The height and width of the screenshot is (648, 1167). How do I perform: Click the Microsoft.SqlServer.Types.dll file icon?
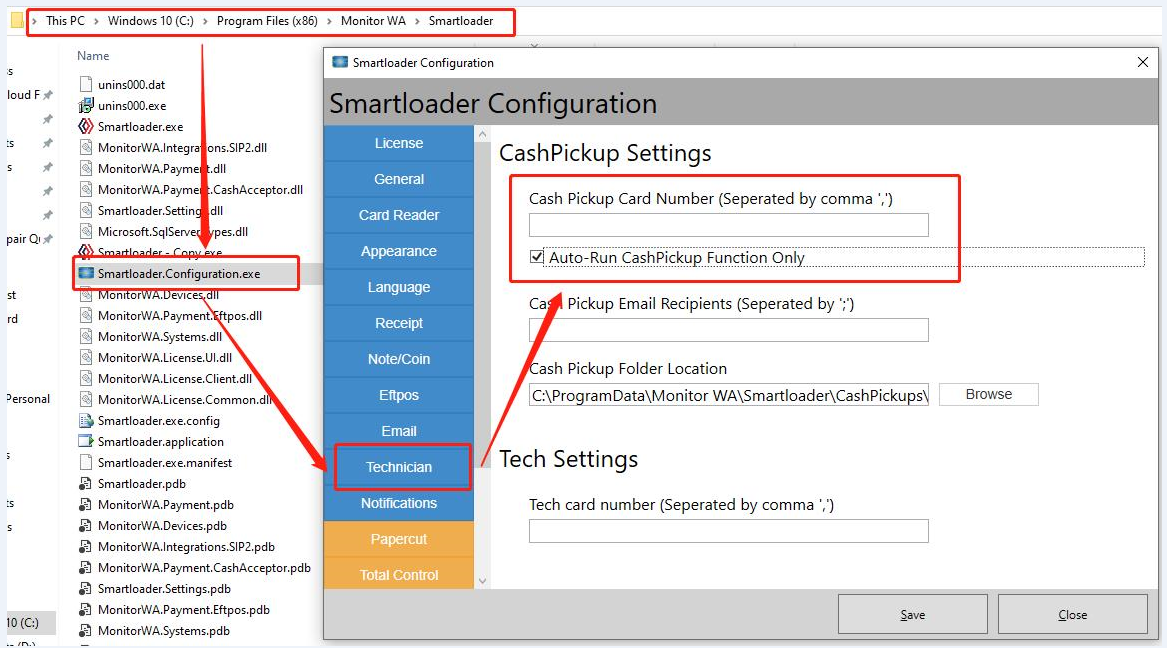click(x=86, y=231)
